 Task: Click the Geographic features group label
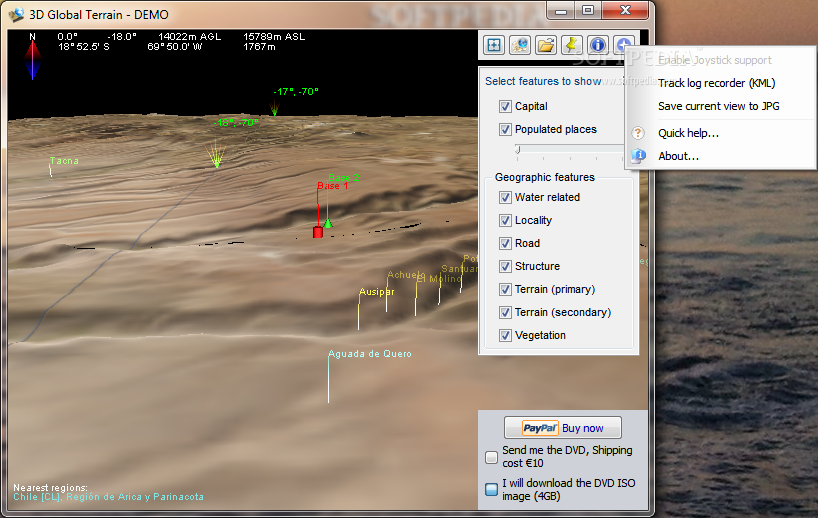[x=545, y=177]
